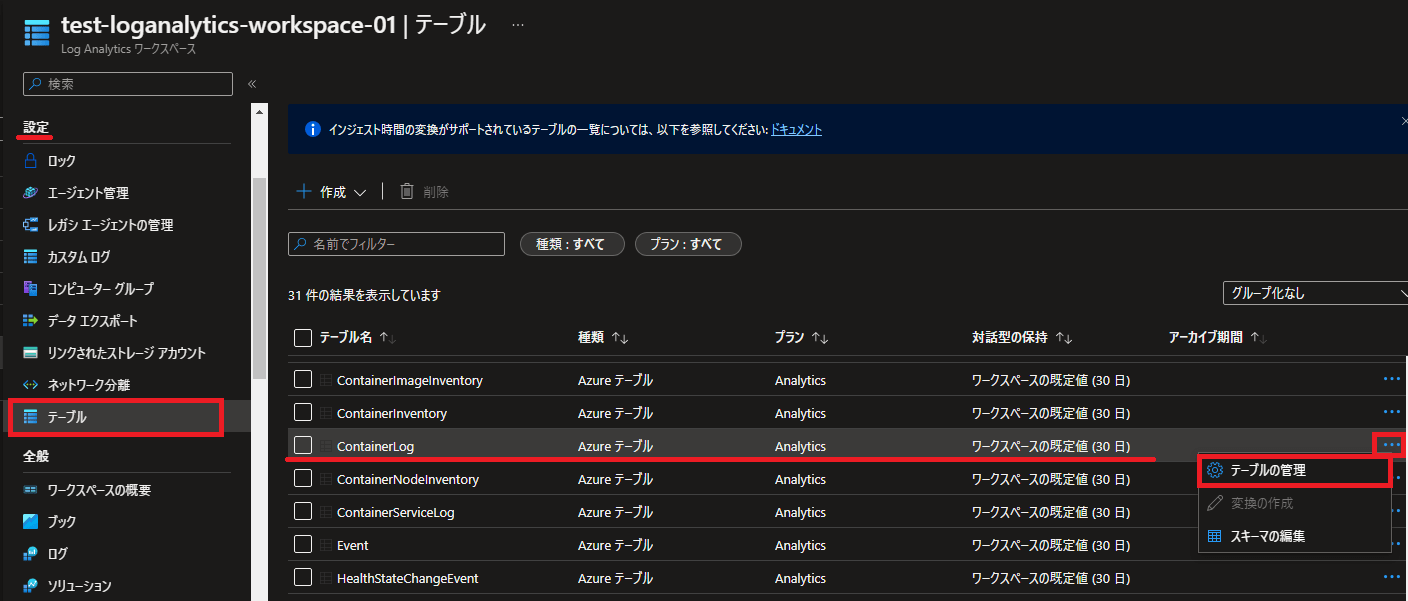Open ネットワーク分離 icon
Viewport: 1408px width, 601px height.
(31, 385)
